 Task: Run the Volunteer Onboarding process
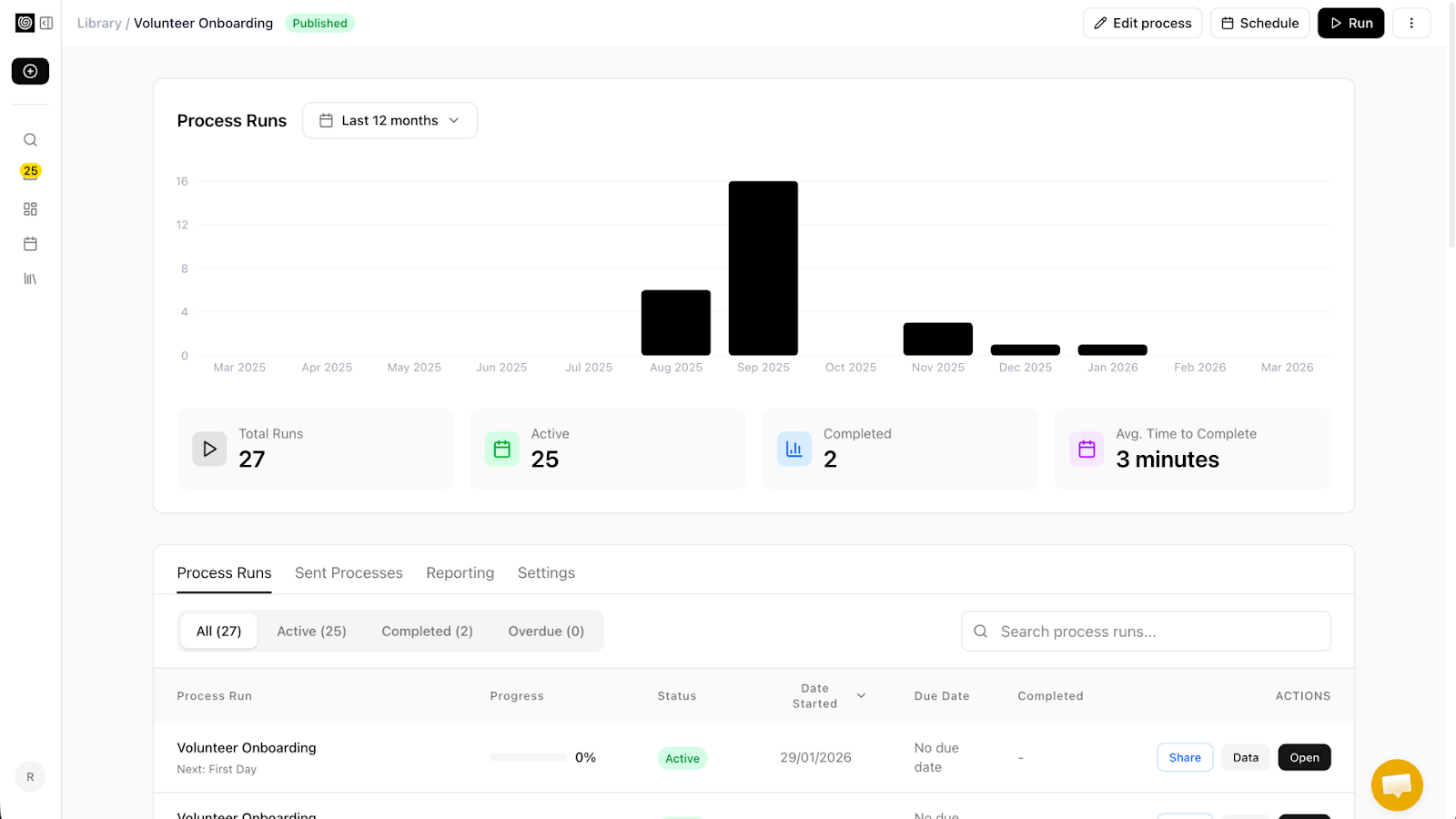pos(1350,23)
